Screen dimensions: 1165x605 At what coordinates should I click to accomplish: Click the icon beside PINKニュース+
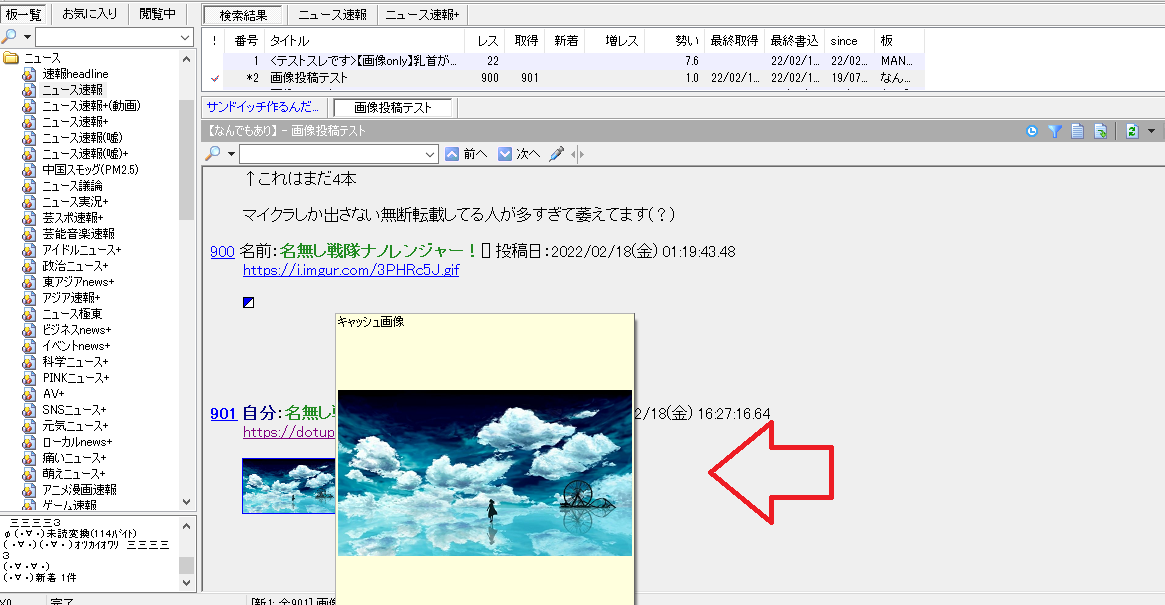coord(28,378)
